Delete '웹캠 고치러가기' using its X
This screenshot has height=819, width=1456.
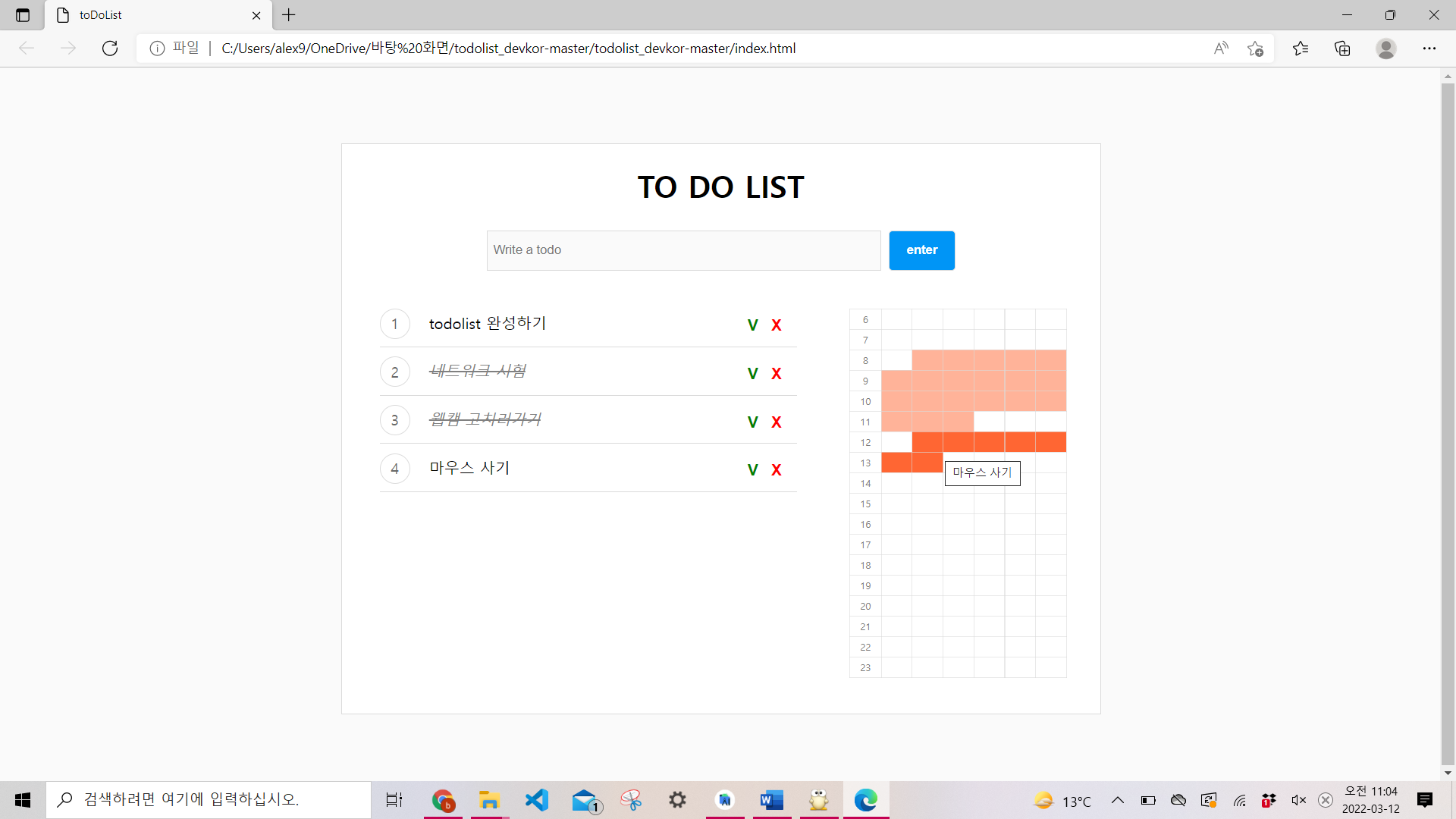(776, 422)
